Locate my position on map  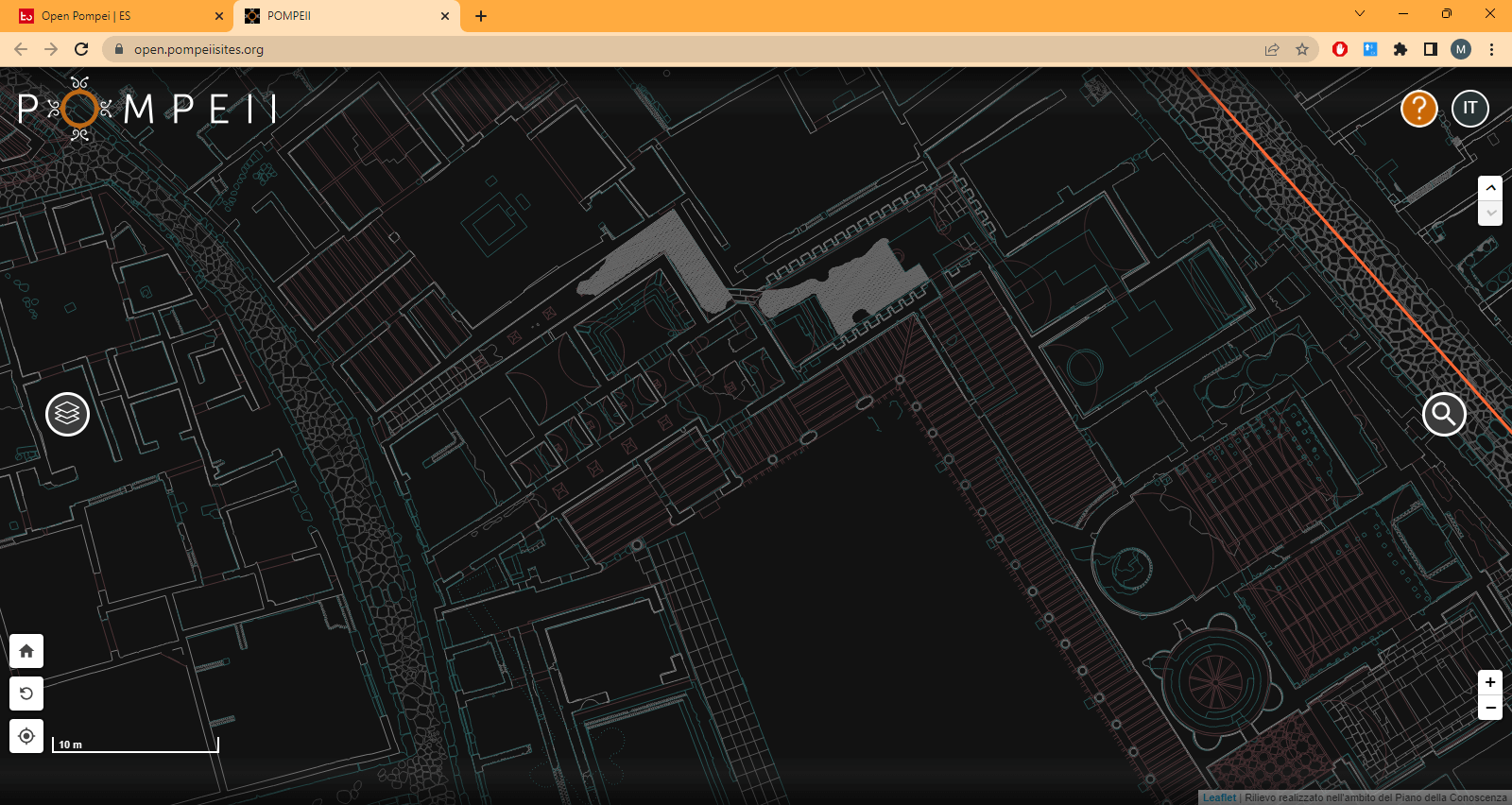26,736
